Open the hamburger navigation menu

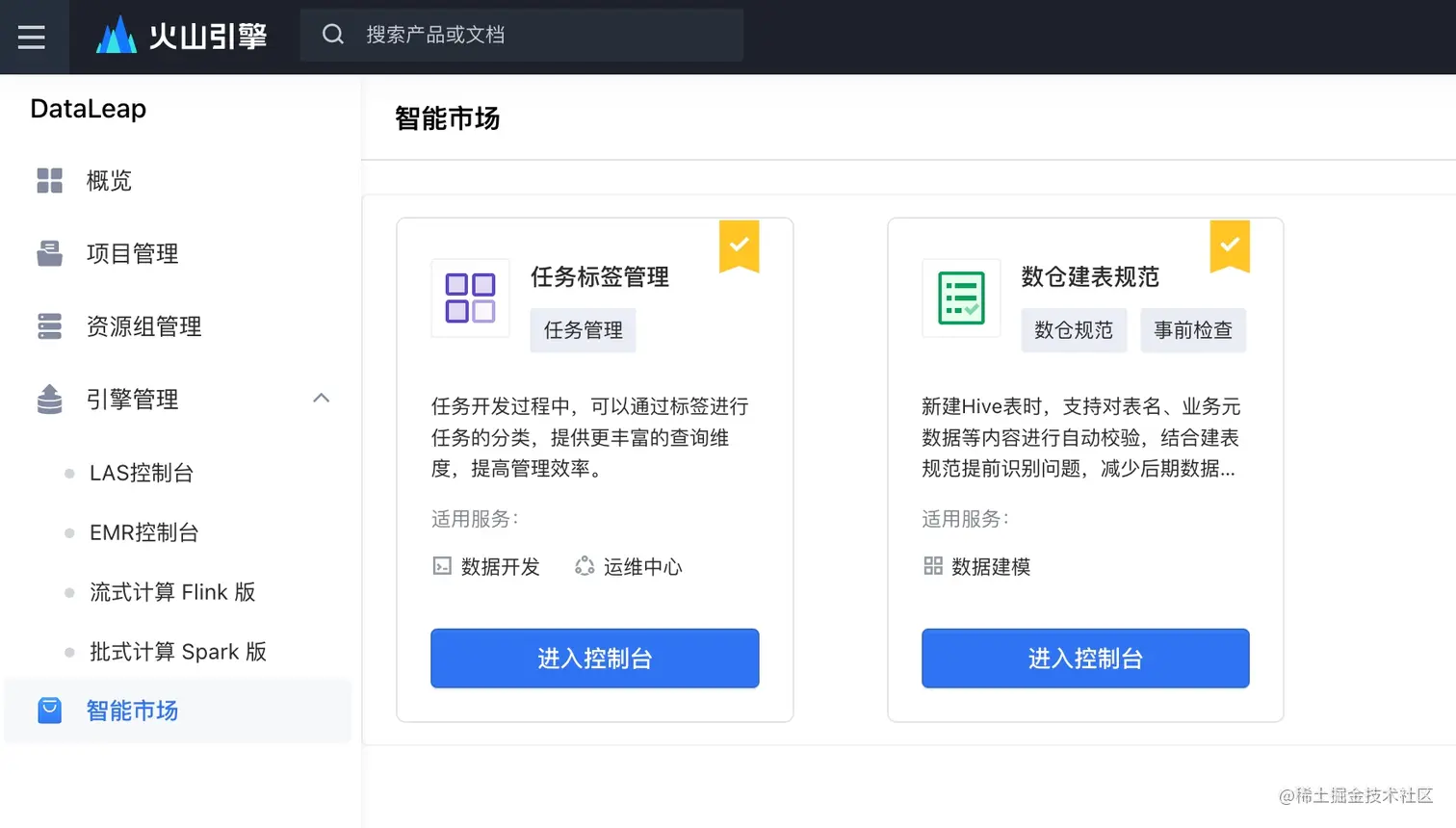32,37
